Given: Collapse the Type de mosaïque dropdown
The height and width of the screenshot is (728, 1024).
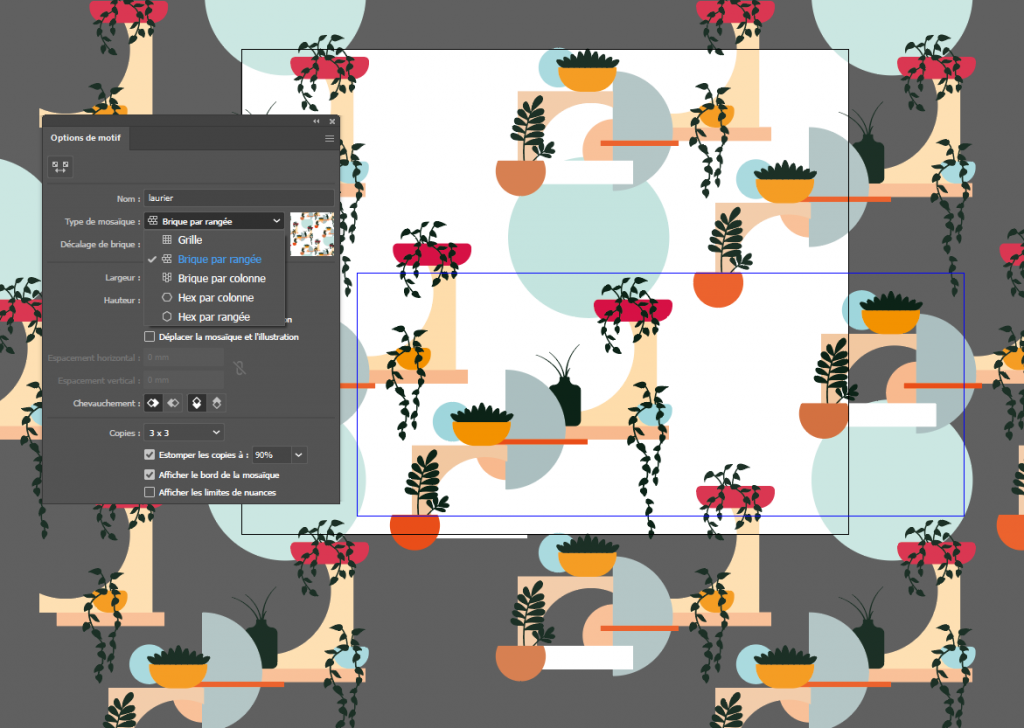Looking at the screenshot, I should point(214,221).
